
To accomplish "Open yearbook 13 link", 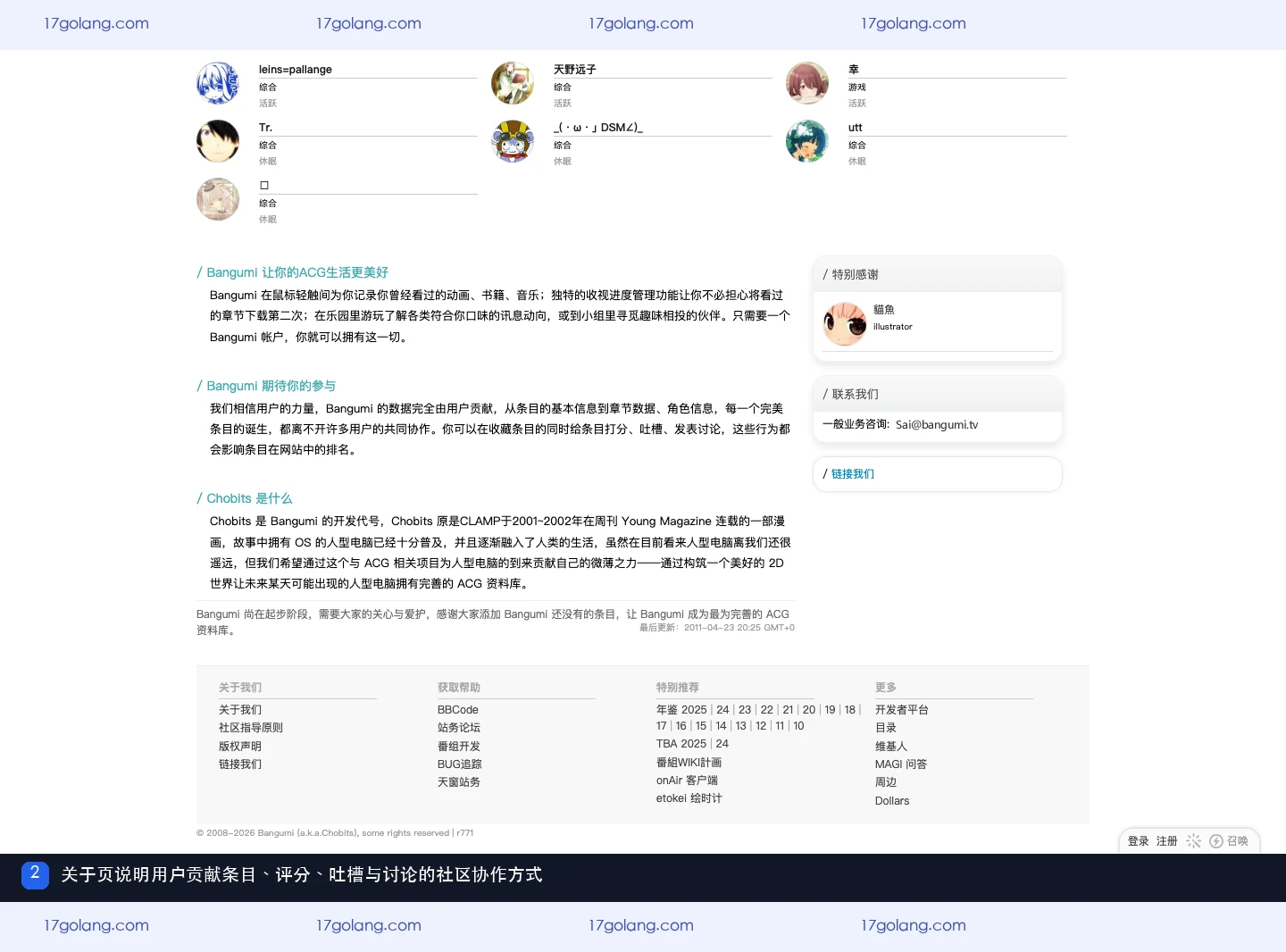I will pos(741,726).
